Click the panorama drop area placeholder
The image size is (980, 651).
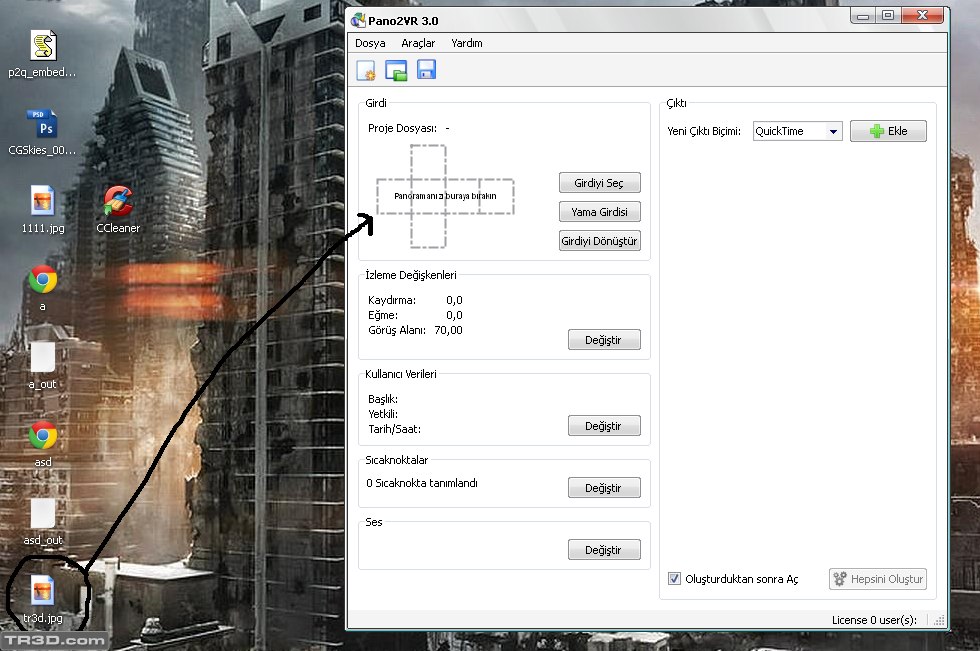444,196
